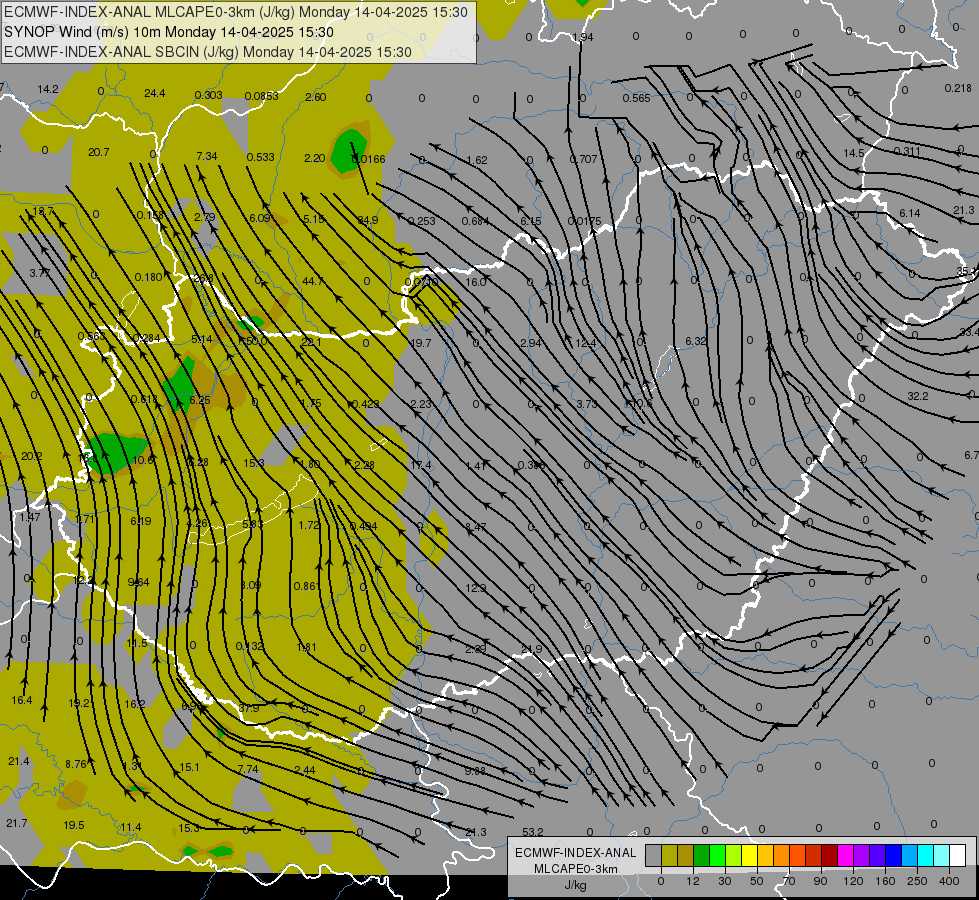This screenshot has height=900, width=979.
Task: Click the map value '53.2'
Action: click(533, 832)
